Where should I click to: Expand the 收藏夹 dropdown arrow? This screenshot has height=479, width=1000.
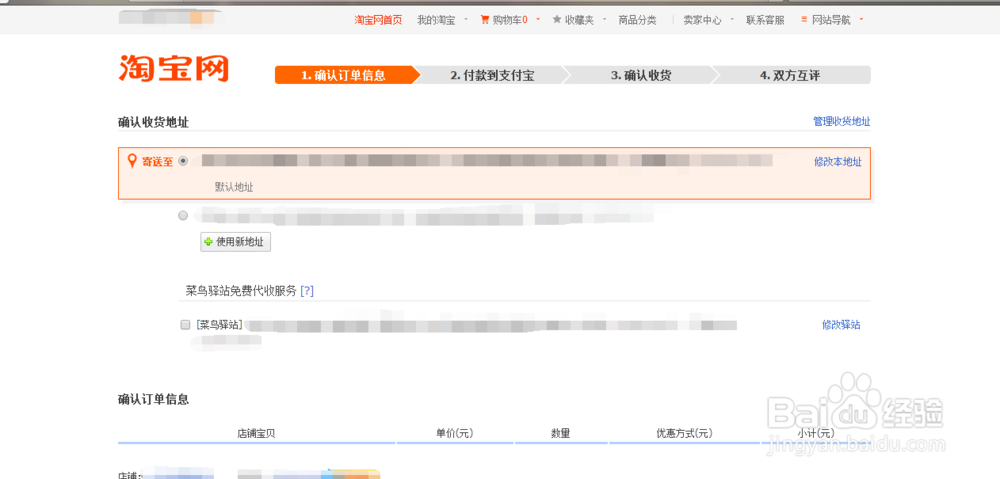603,19
